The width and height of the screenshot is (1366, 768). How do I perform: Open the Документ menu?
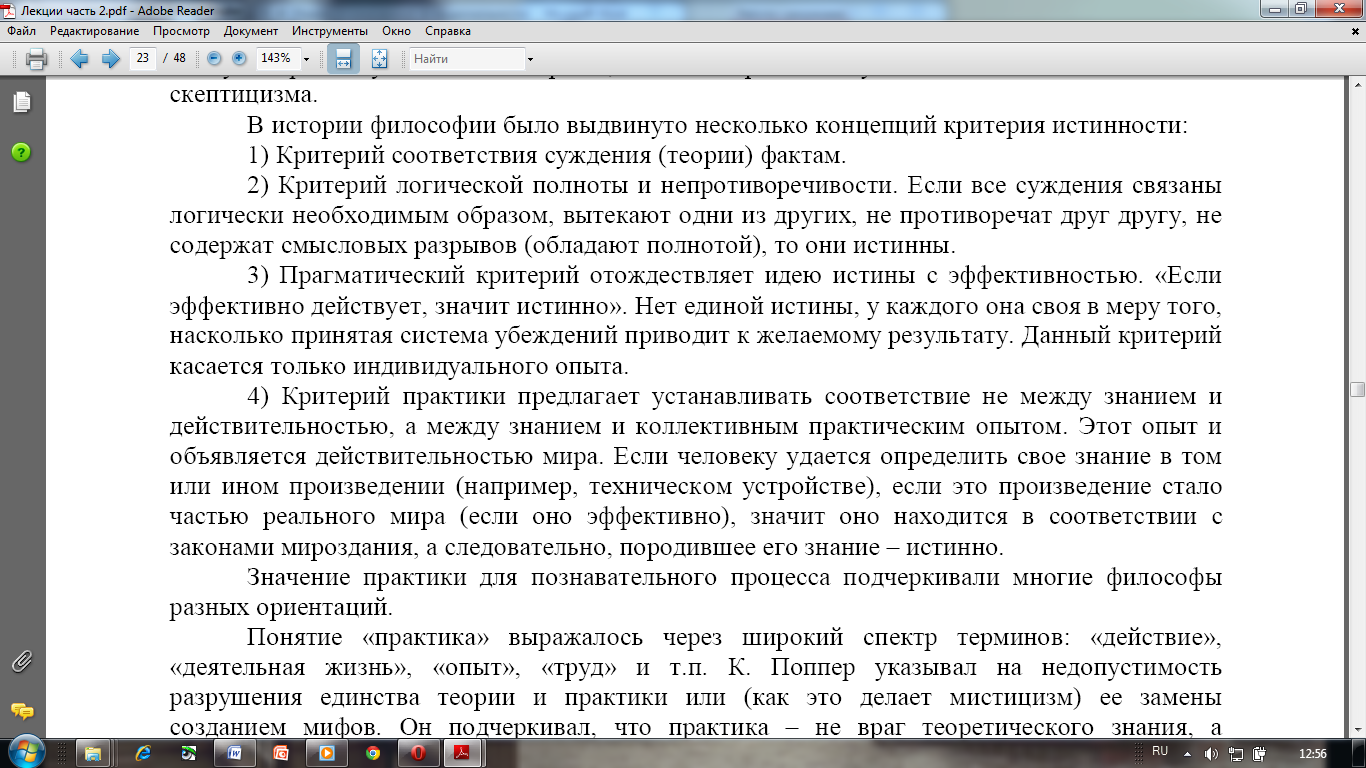(251, 31)
